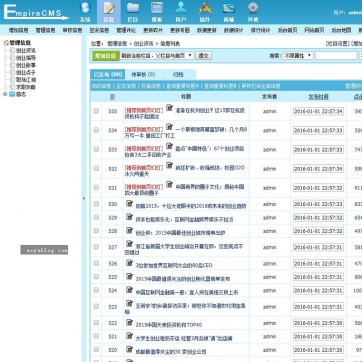Viewport: 362px width, 362px height.
Task: Click edit icon for article ID 529
Action: [x=129, y=217]
